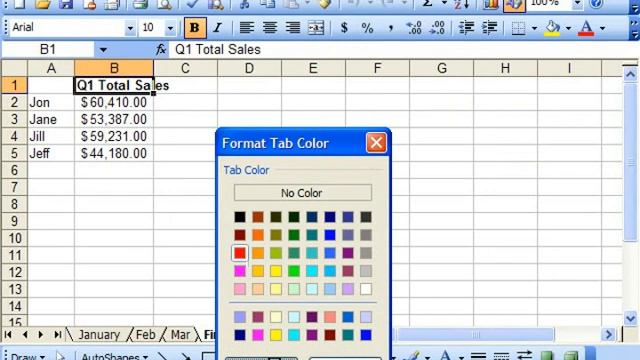
Task: Pick the black swatch in top row
Action: [240, 217]
